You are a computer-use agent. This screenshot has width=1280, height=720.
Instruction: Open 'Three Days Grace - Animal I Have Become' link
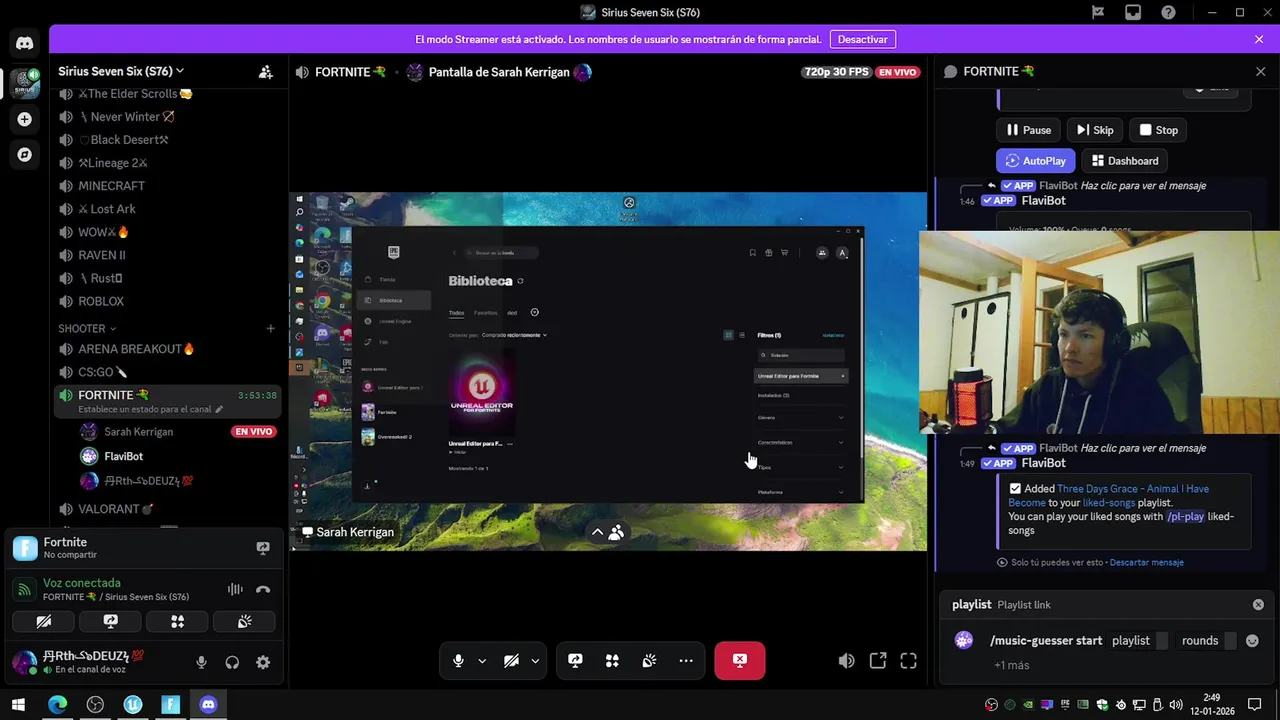pos(1108,495)
